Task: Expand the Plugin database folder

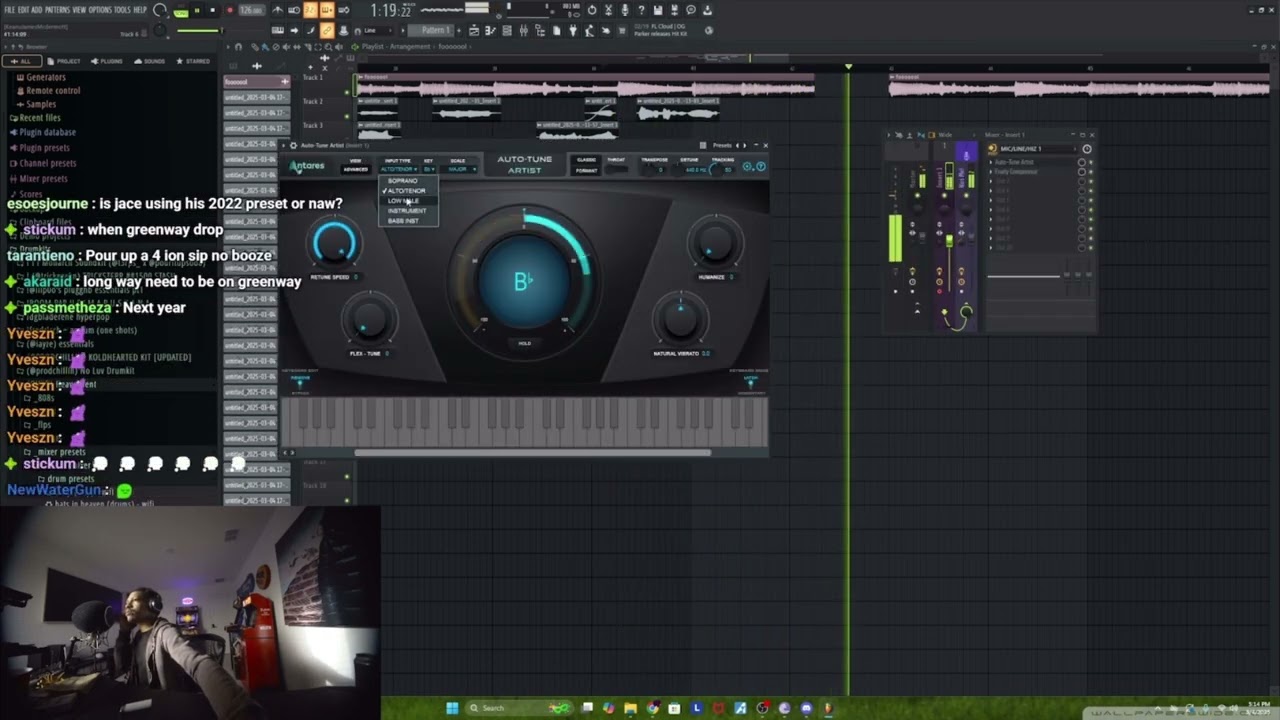Action: [46, 132]
